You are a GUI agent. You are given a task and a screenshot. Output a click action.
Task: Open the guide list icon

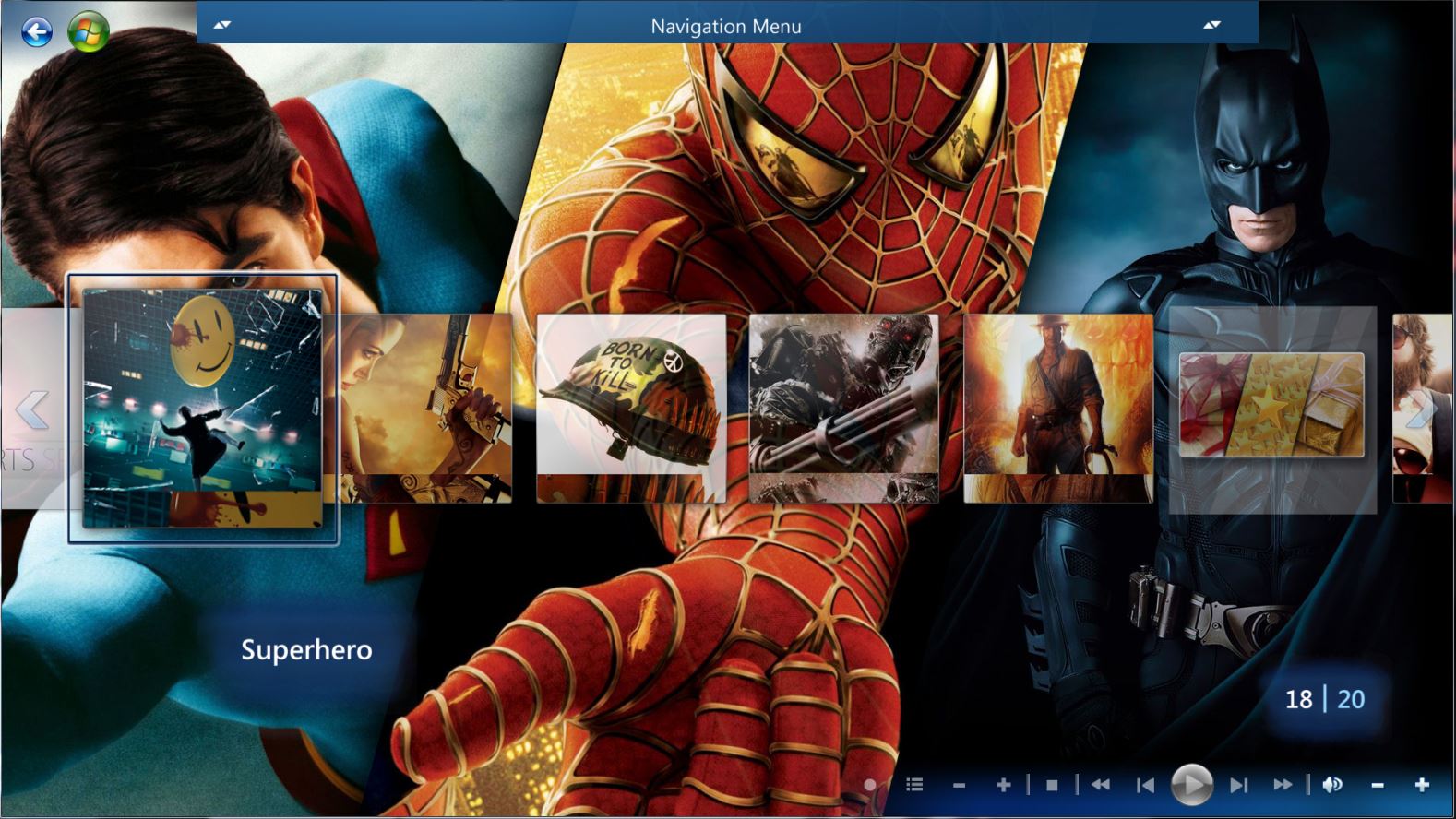click(x=914, y=785)
